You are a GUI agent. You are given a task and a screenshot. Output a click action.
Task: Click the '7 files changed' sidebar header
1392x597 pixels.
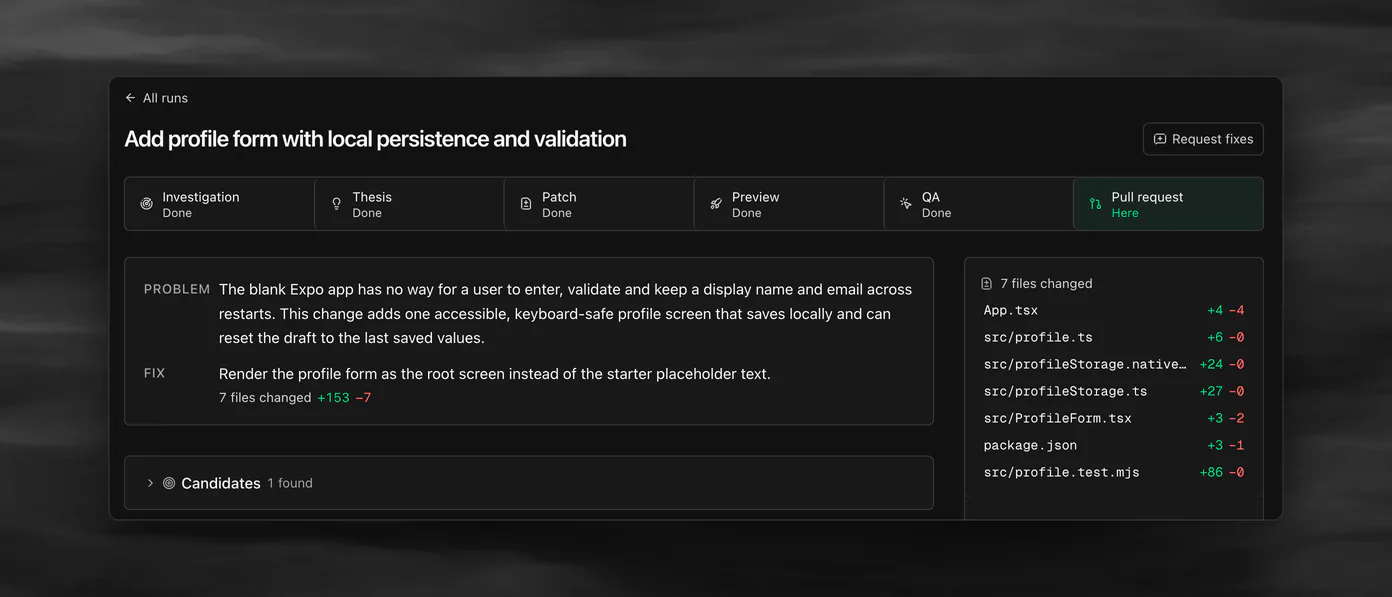tap(1046, 284)
